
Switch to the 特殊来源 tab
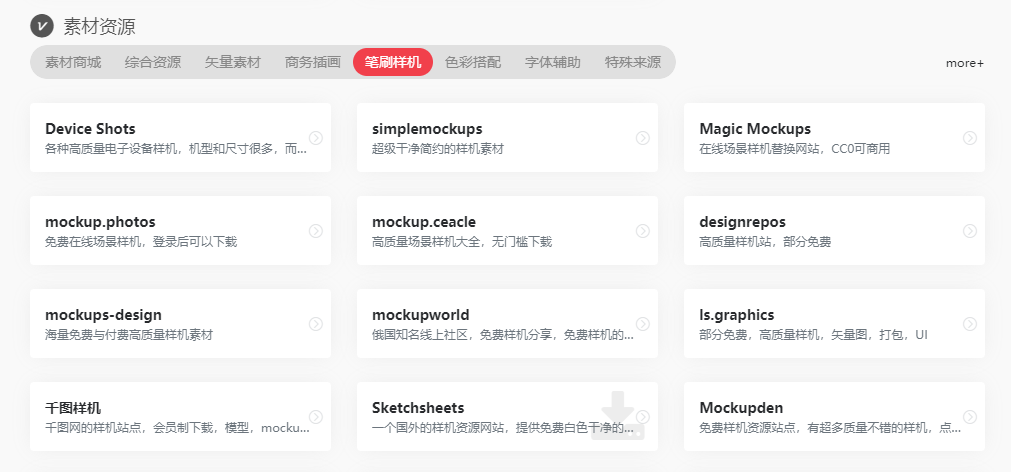click(x=633, y=62)
